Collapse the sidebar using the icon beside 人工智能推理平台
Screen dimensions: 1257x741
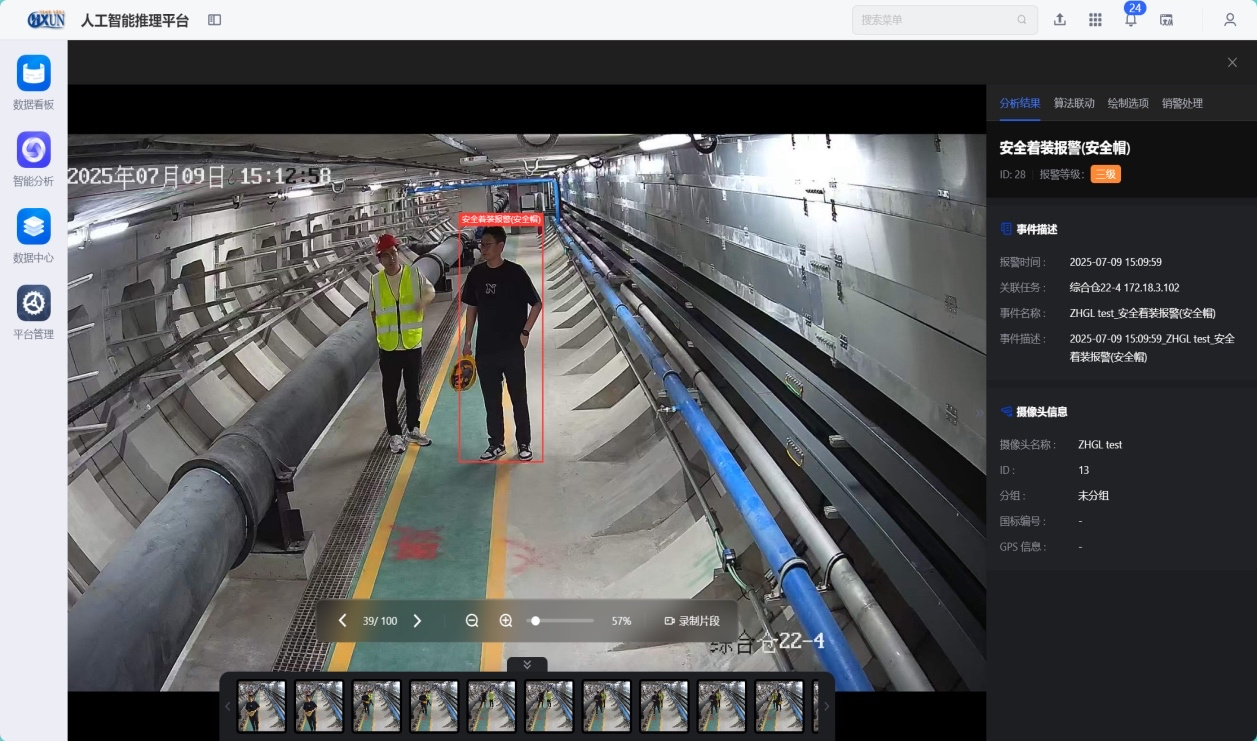[215, 20]
